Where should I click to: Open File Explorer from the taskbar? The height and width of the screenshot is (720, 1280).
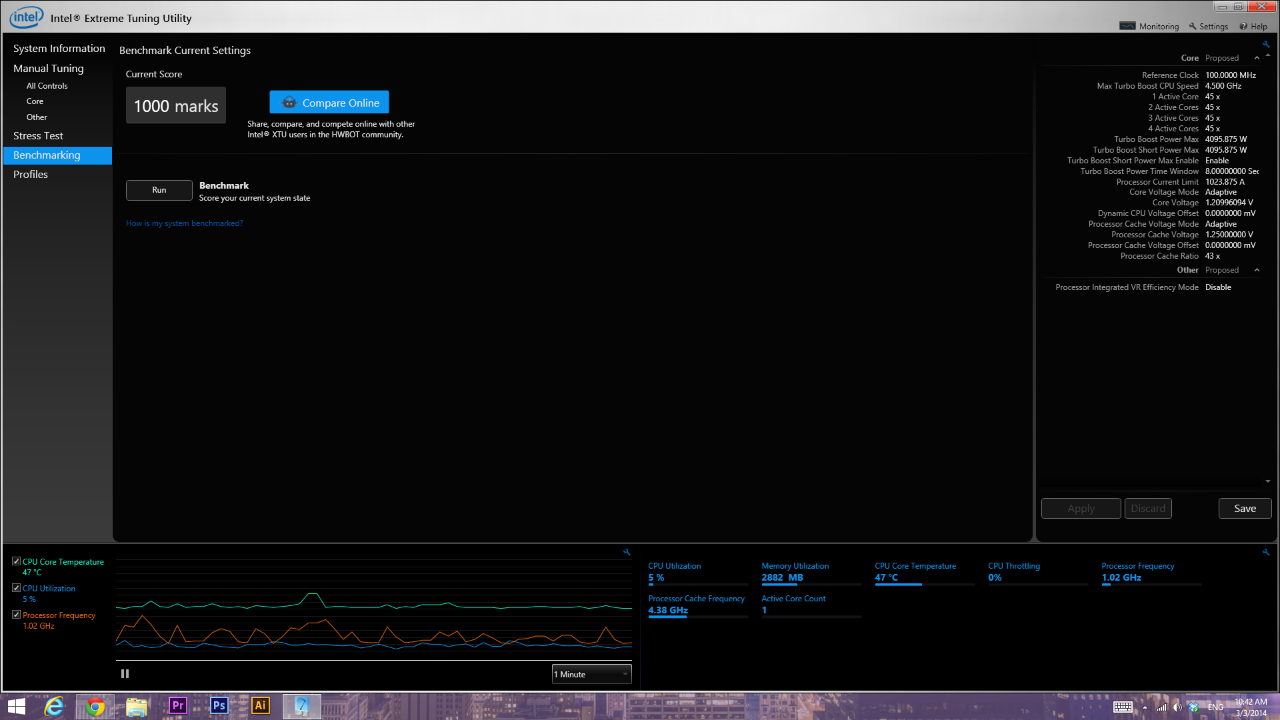click(137, 706)
